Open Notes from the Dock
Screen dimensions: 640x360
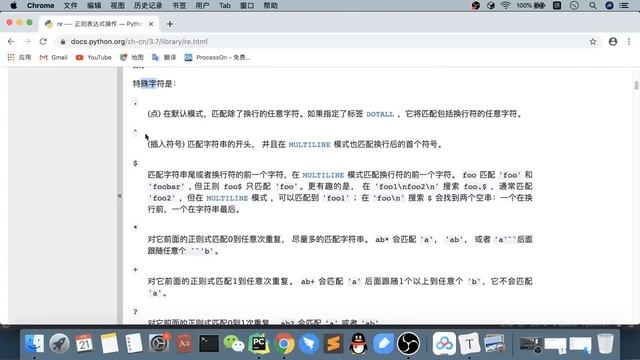tap(109, 344)
